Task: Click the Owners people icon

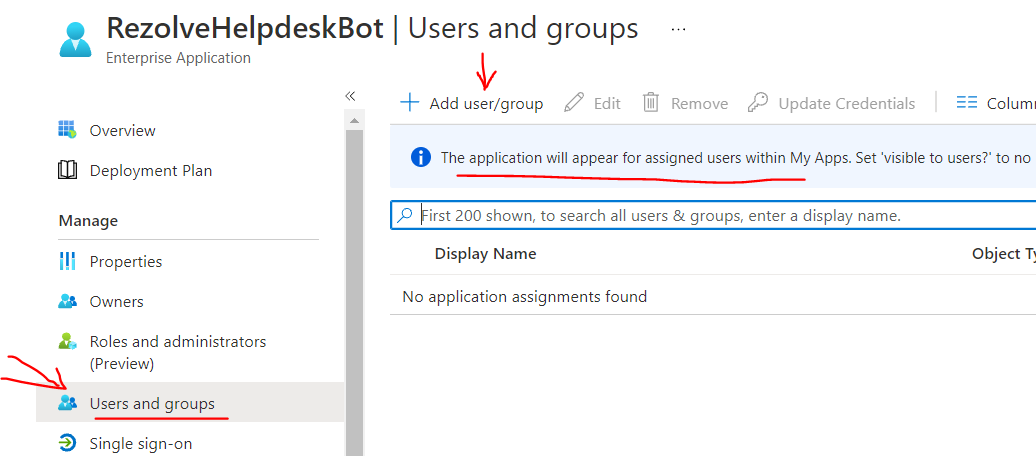Action: coord(67,301)
